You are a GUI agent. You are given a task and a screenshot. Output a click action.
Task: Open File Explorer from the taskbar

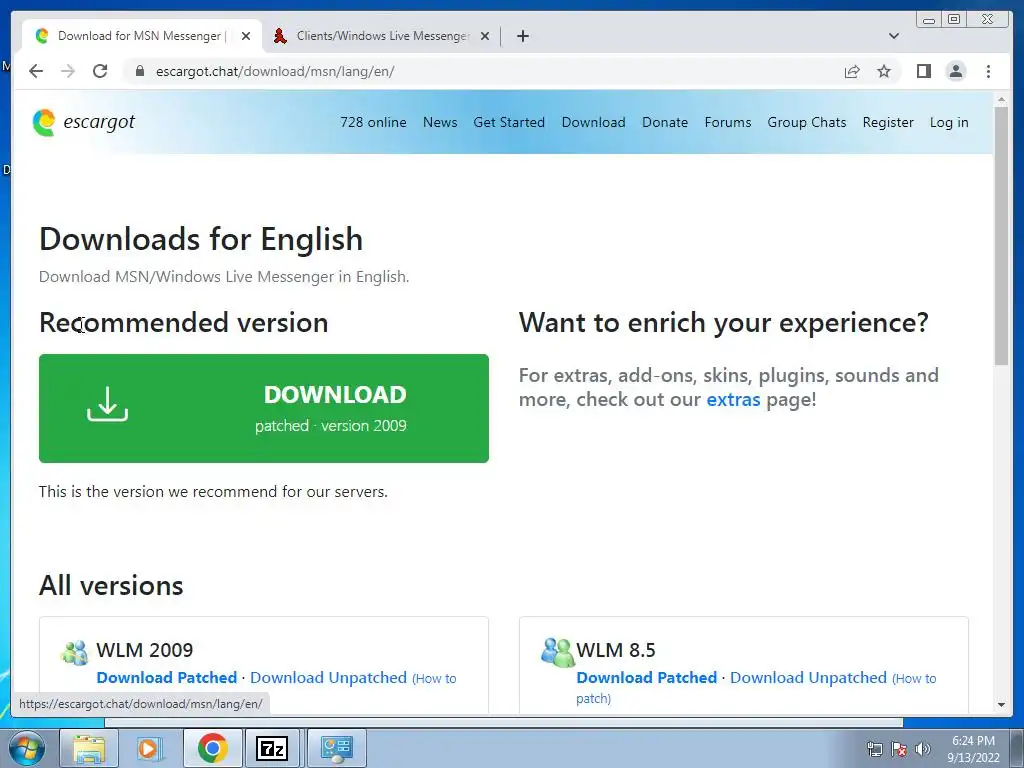pyautogui.click(x=89, y=748)
